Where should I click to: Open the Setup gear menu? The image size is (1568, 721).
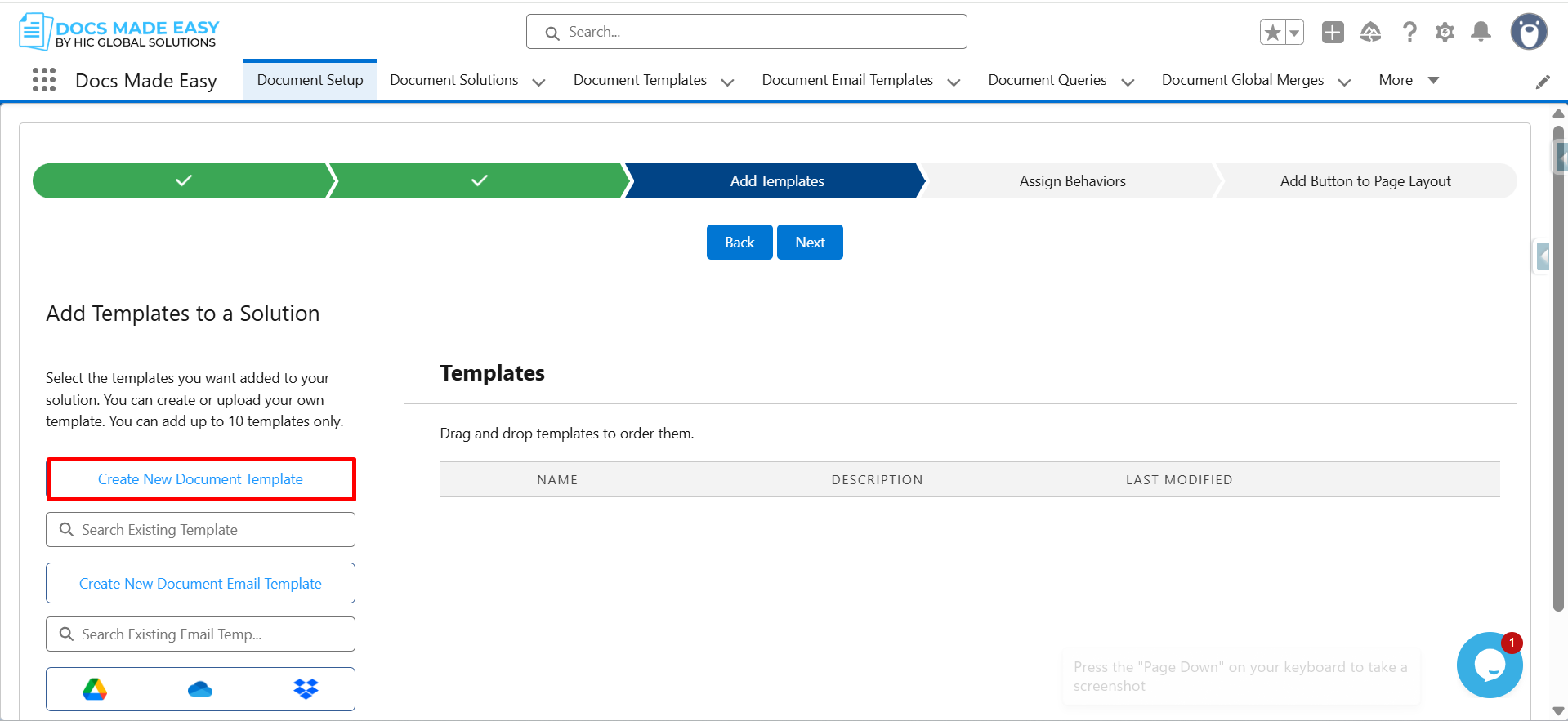click(x=1445, y=33)
